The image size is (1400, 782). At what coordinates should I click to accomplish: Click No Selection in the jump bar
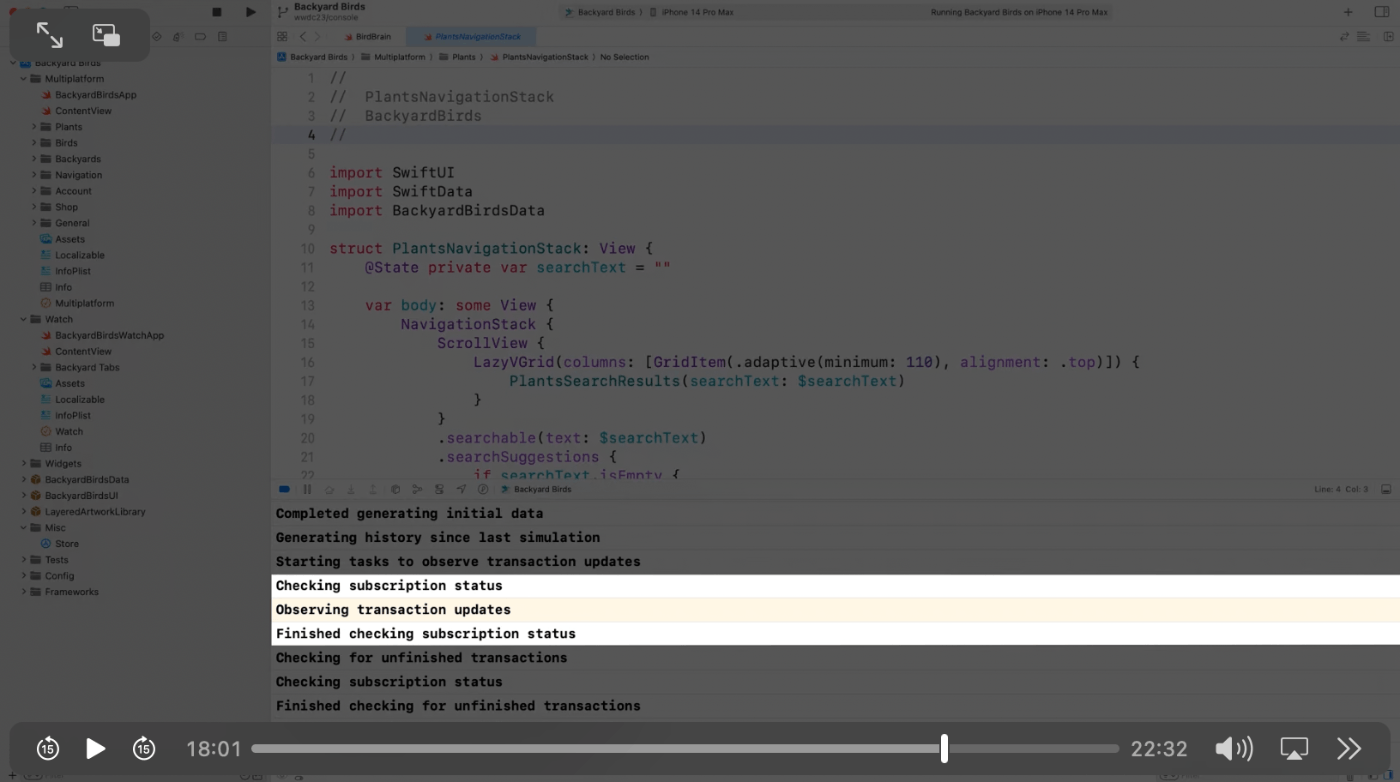coord(624,57)
